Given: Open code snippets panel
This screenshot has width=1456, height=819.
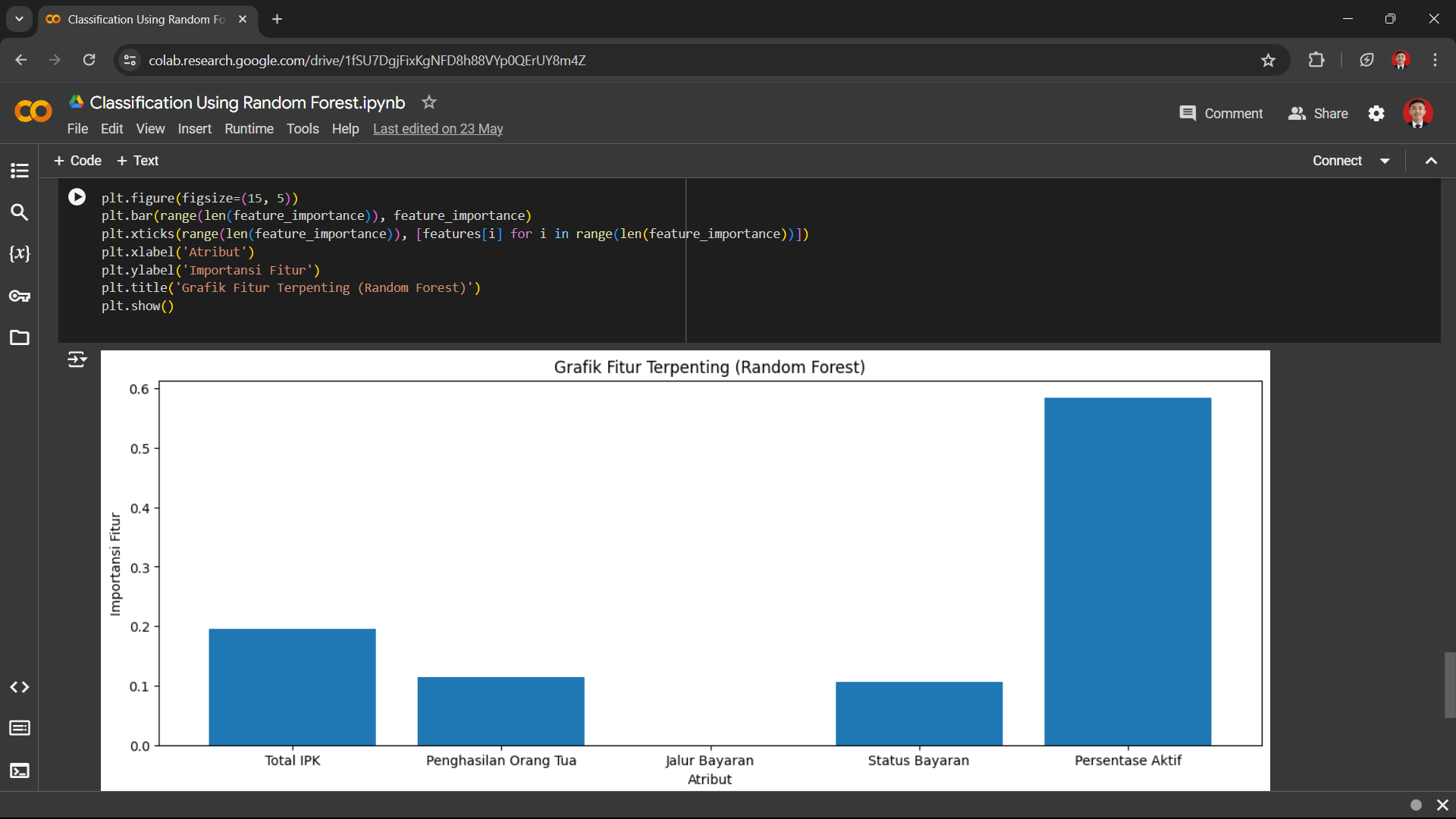Looking at the screenshot, I should tap(20, 687).
